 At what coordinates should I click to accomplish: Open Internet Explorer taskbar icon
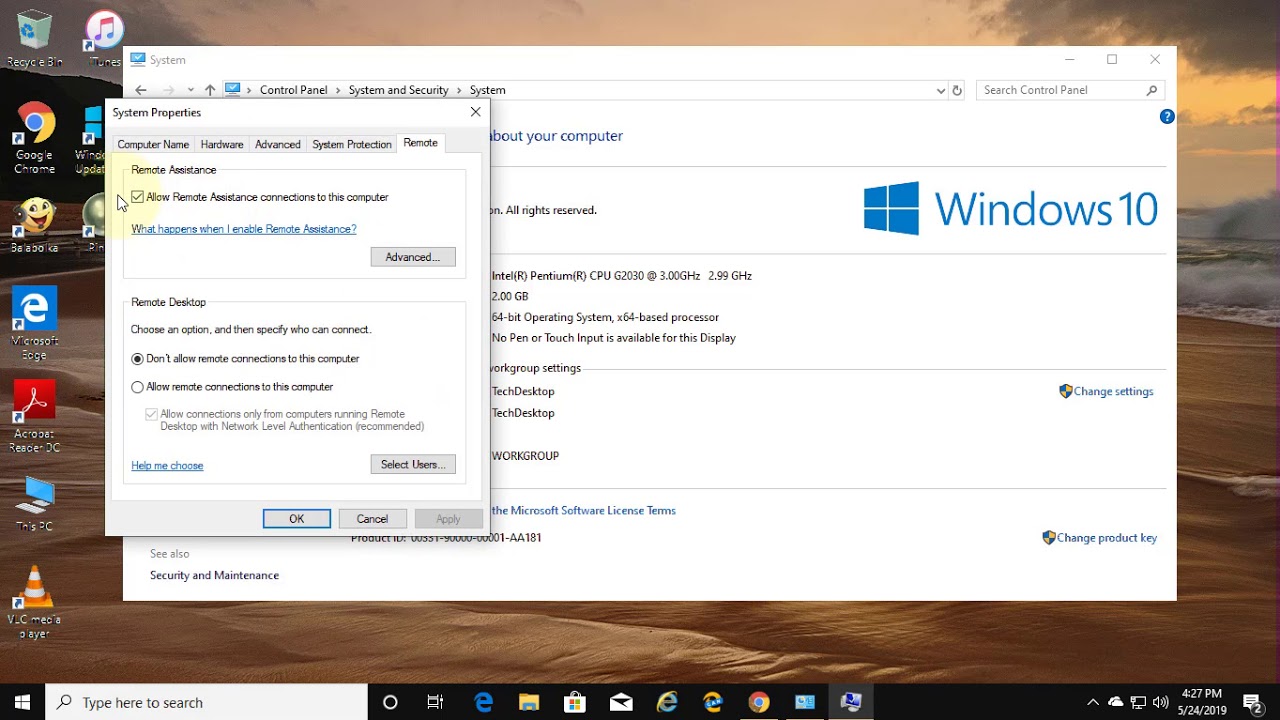[667, 702]
